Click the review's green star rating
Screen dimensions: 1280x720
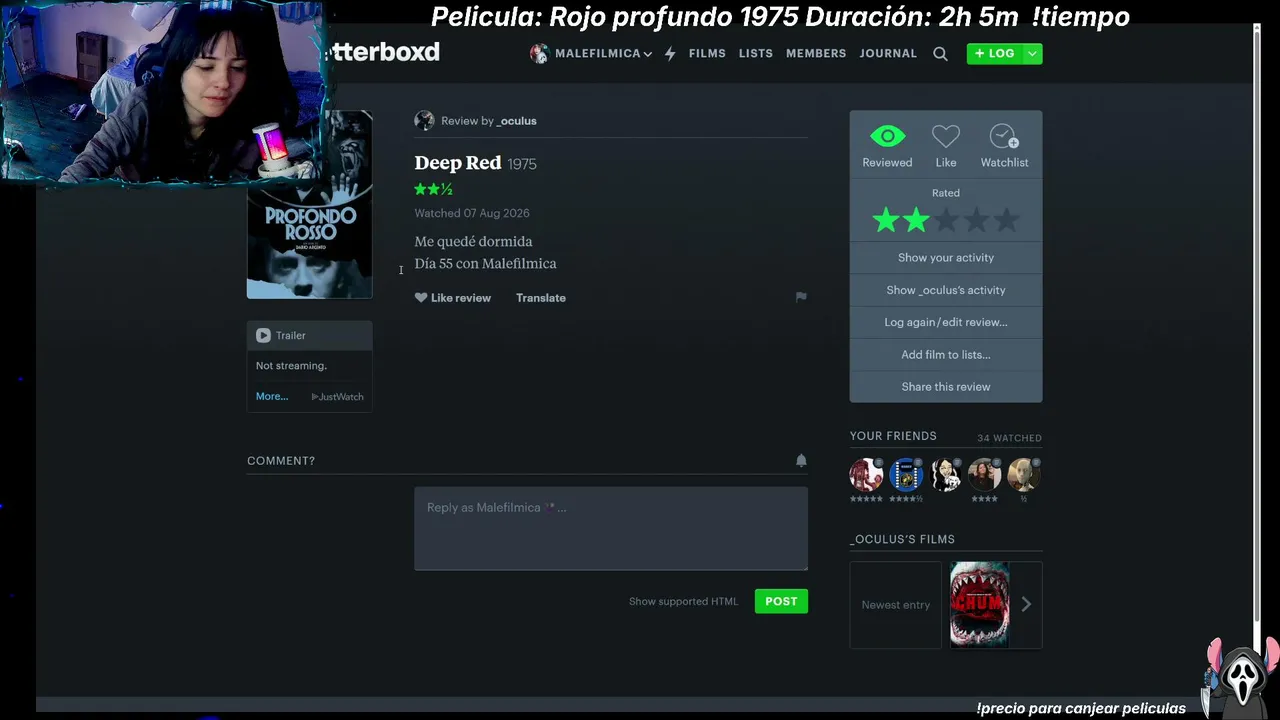(434, 189)
